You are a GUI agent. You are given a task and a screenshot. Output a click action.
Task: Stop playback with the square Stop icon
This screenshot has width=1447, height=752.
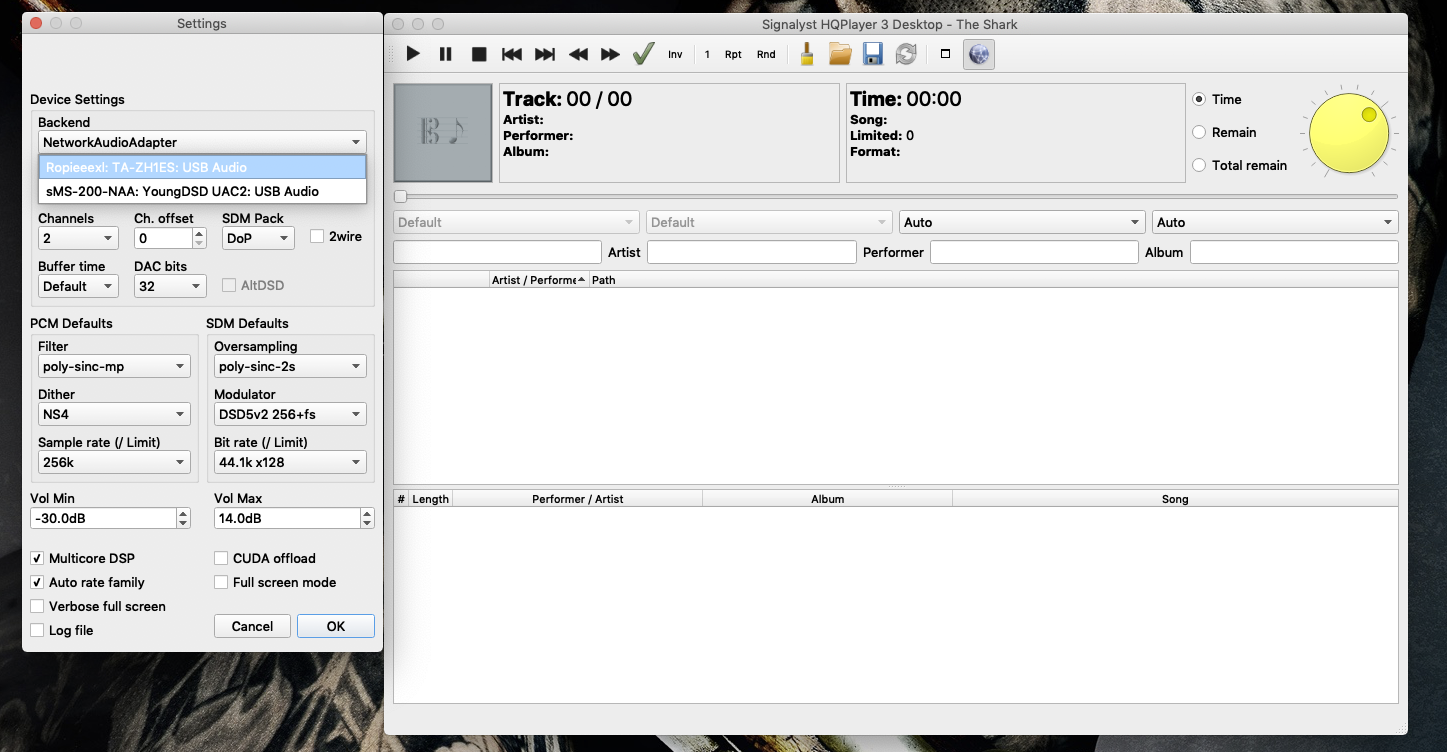pos(479,54)
